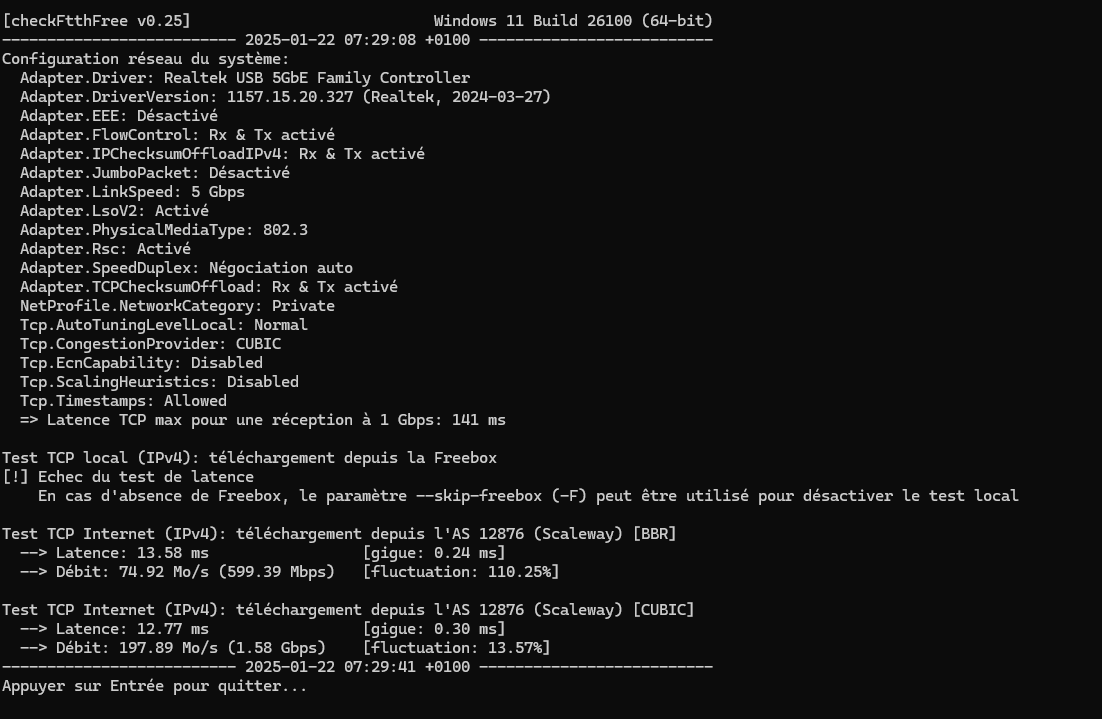Screen dimensions: 1102x719
Task: Click the Echec du test de latence warning
Action: point(128,477)
